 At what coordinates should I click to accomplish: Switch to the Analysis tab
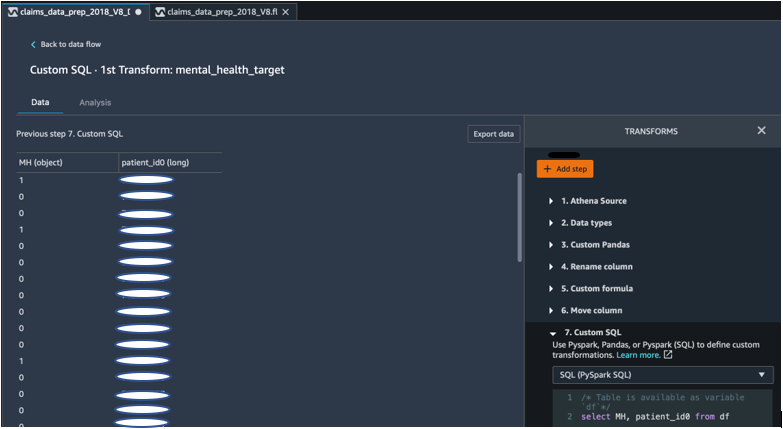(95, 103)
